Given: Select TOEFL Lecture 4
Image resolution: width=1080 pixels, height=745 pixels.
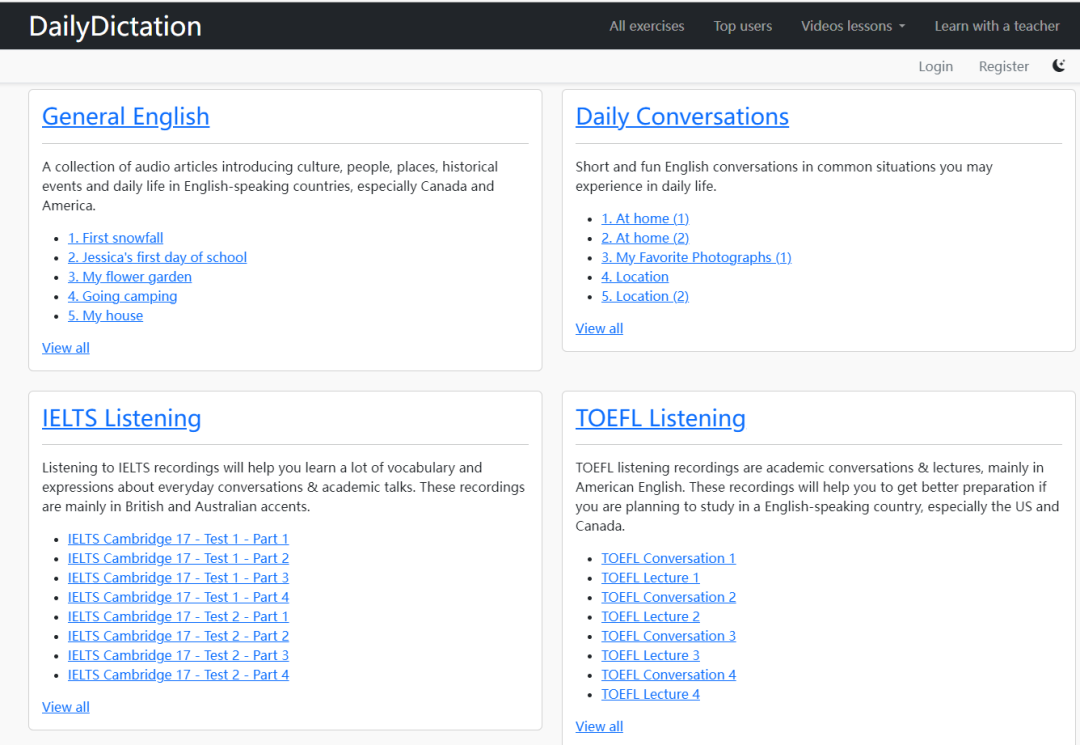Looking at the screenshot, I should (x=650, y=694).
